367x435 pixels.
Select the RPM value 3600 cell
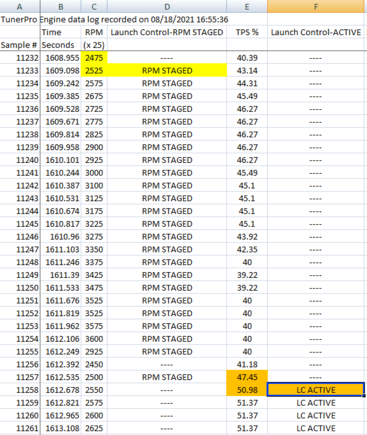pos(94,339)
